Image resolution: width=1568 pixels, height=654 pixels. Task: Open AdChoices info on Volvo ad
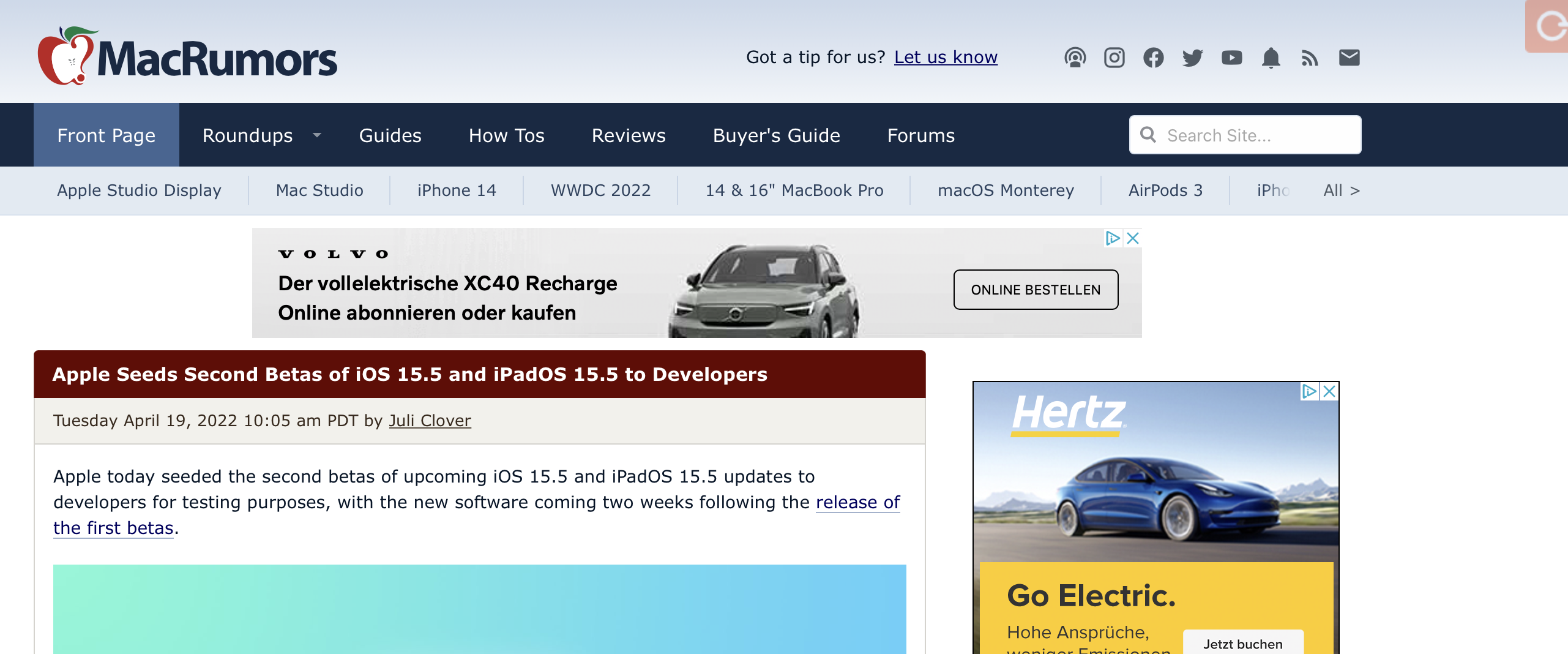(x=1113, y=238)
